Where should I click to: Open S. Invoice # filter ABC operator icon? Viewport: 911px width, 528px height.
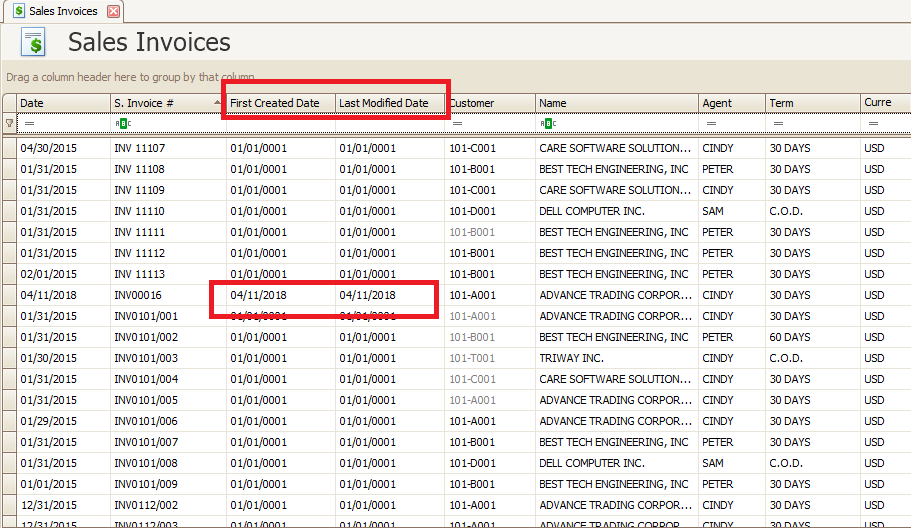123,123
